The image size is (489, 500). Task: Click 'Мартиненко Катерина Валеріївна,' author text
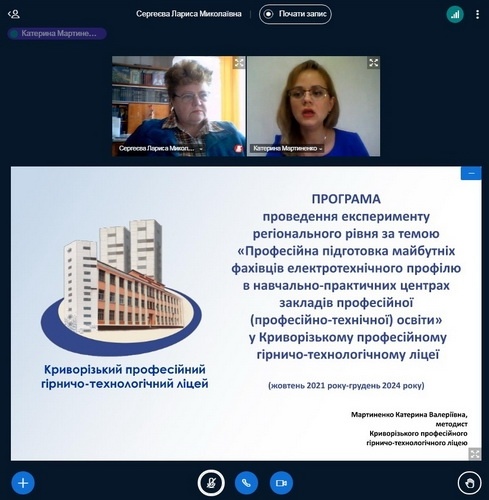[x=409, y=415]
